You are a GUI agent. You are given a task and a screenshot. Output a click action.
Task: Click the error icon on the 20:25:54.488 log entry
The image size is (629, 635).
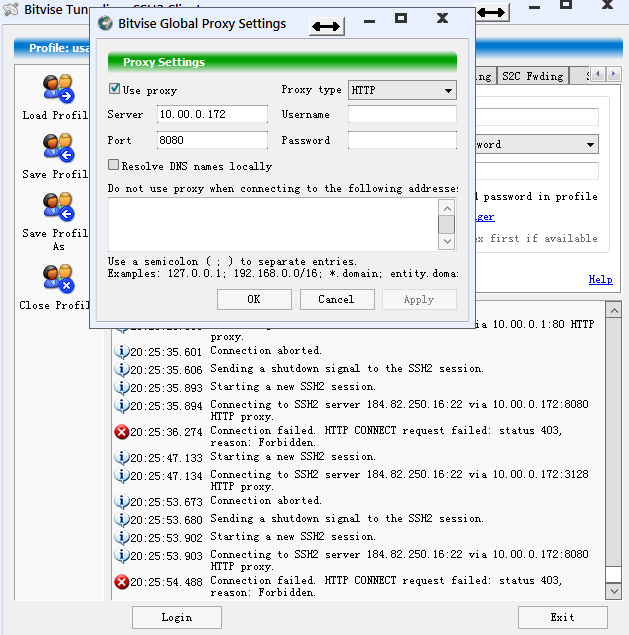122,582
